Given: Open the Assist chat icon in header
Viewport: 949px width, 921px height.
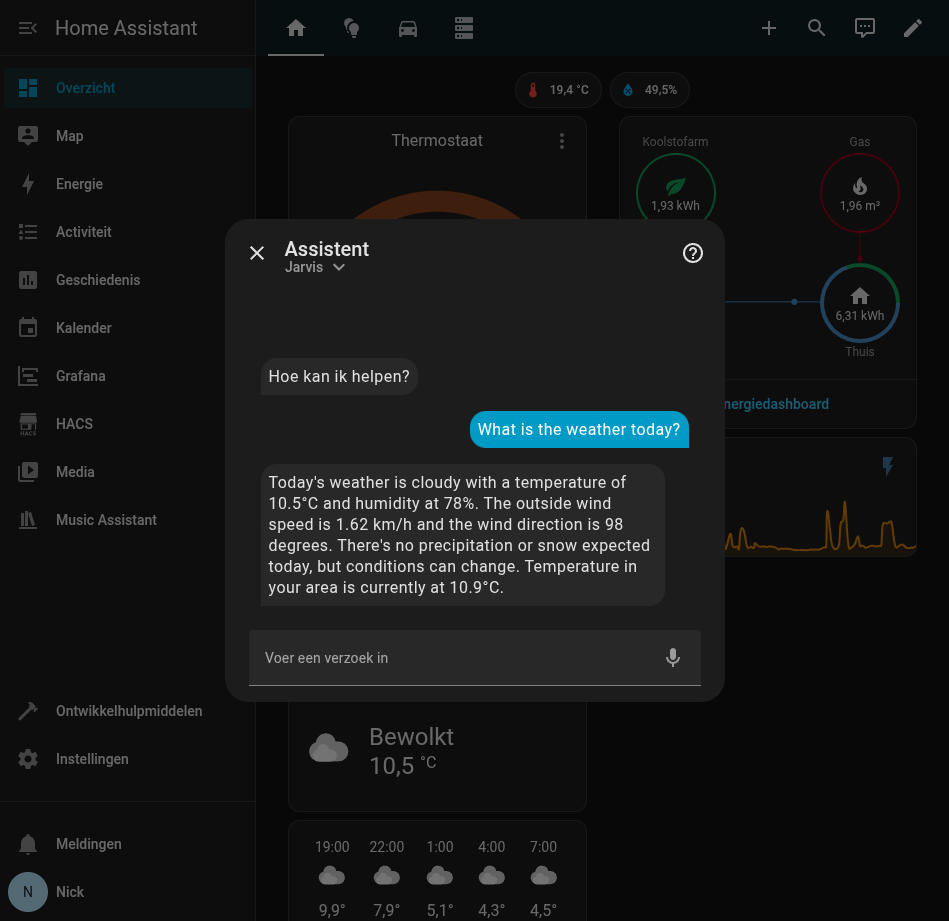Looking at the screenshot, I should click(864, 28).
